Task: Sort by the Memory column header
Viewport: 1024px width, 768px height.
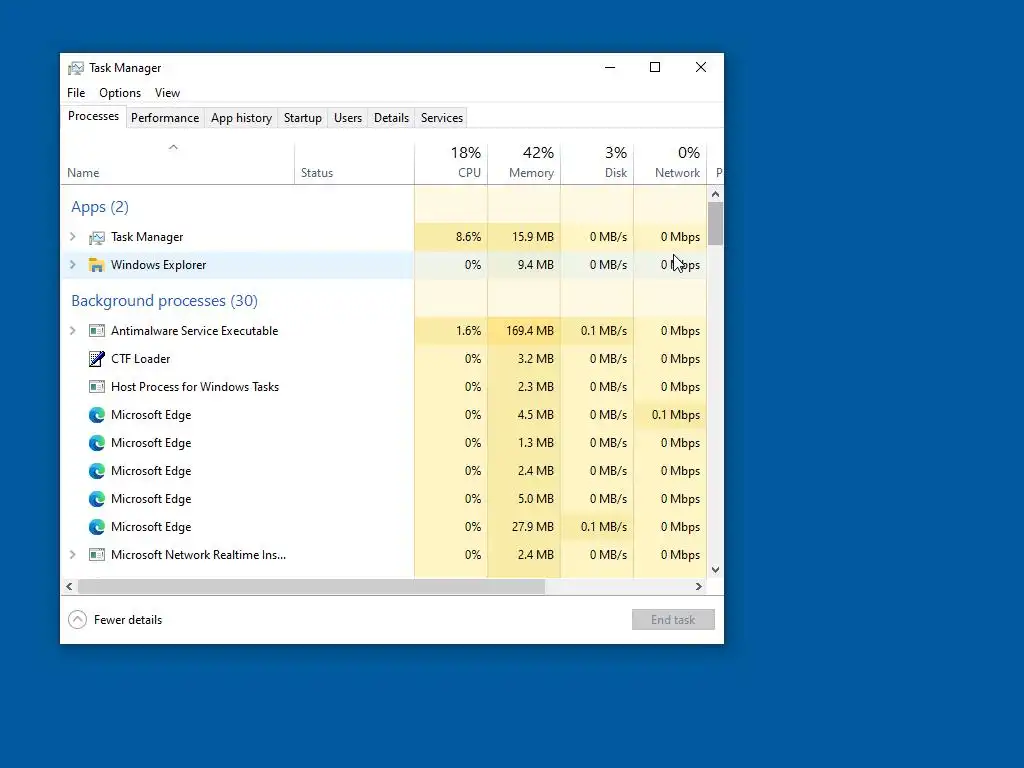Action: pyautogui.click(x=524, y=163)
